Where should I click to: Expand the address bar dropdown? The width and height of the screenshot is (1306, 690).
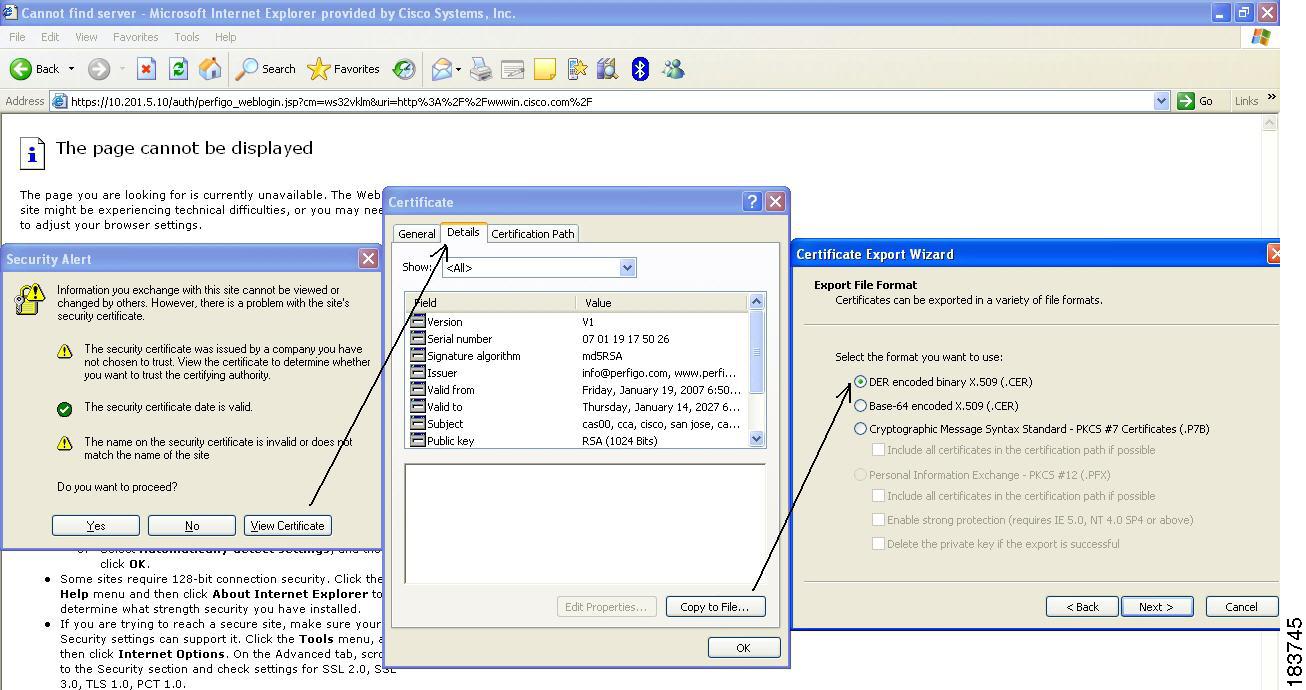tap(1161, 101)
